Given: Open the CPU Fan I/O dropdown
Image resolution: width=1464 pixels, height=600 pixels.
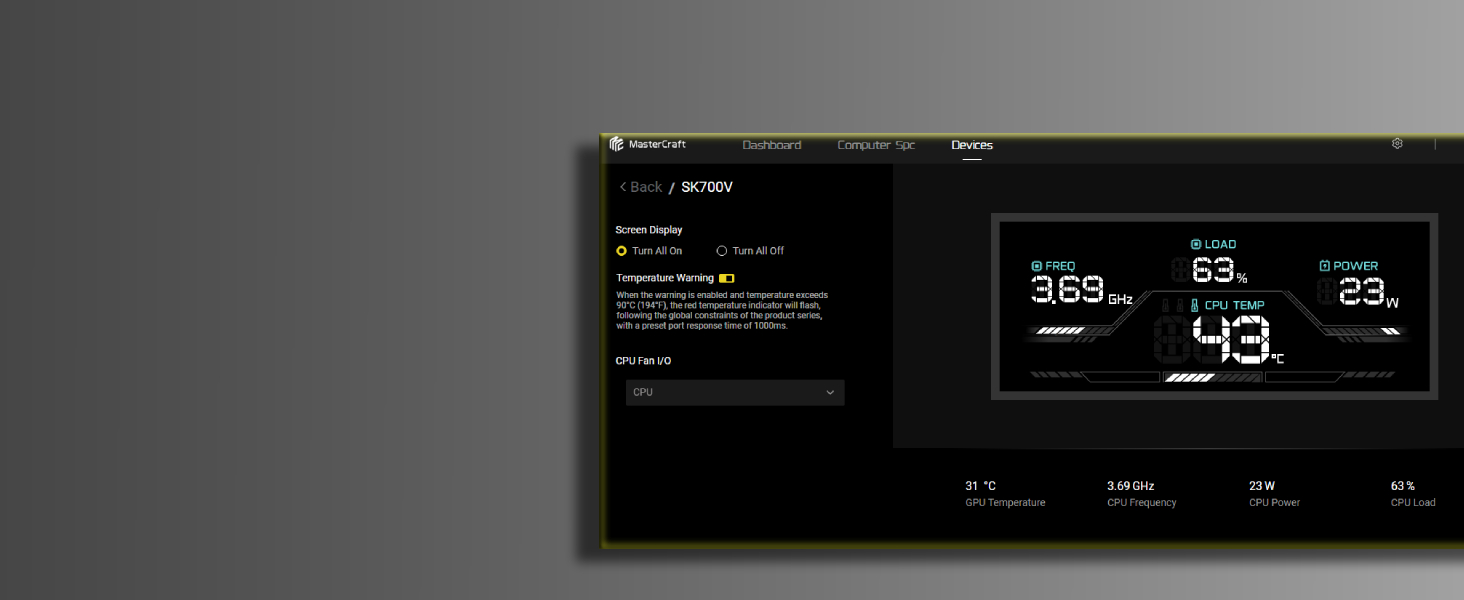Looking at the screenshot, I should 735,392.
